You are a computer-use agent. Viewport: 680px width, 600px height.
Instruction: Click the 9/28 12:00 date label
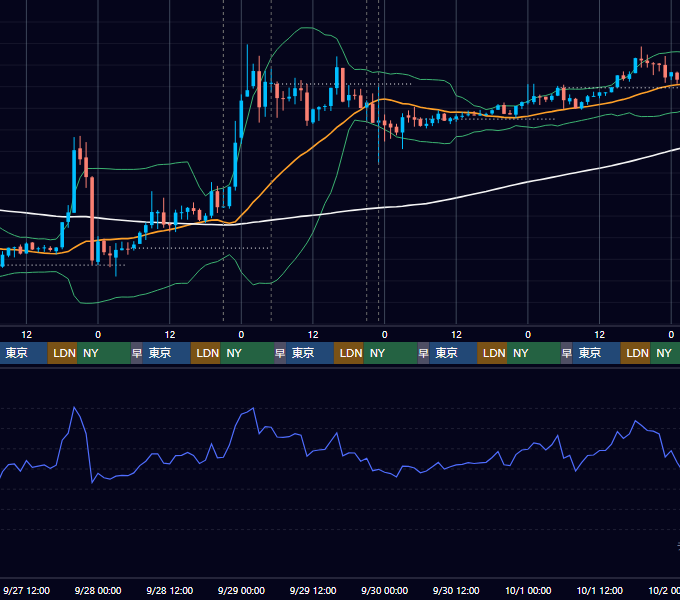[x=170, y=590]
